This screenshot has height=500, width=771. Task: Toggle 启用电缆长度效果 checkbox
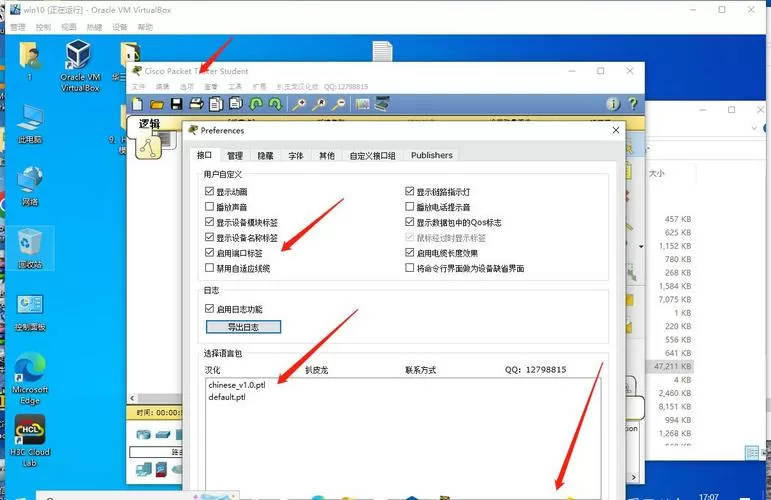[x=410, y=252]
